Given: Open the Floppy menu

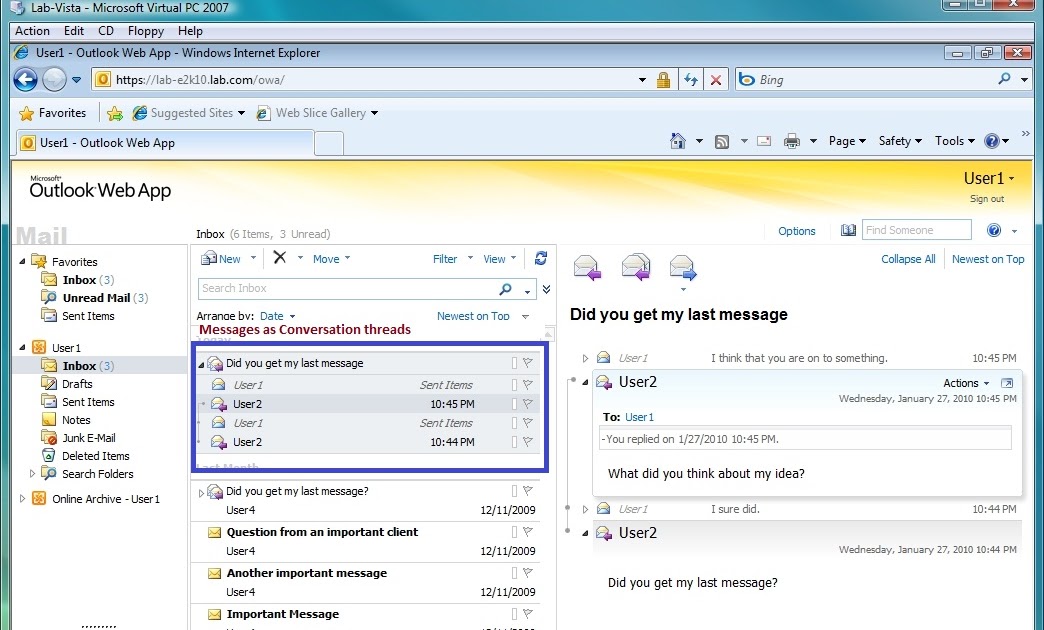Looking at the screenshot, I should point(145,31).
